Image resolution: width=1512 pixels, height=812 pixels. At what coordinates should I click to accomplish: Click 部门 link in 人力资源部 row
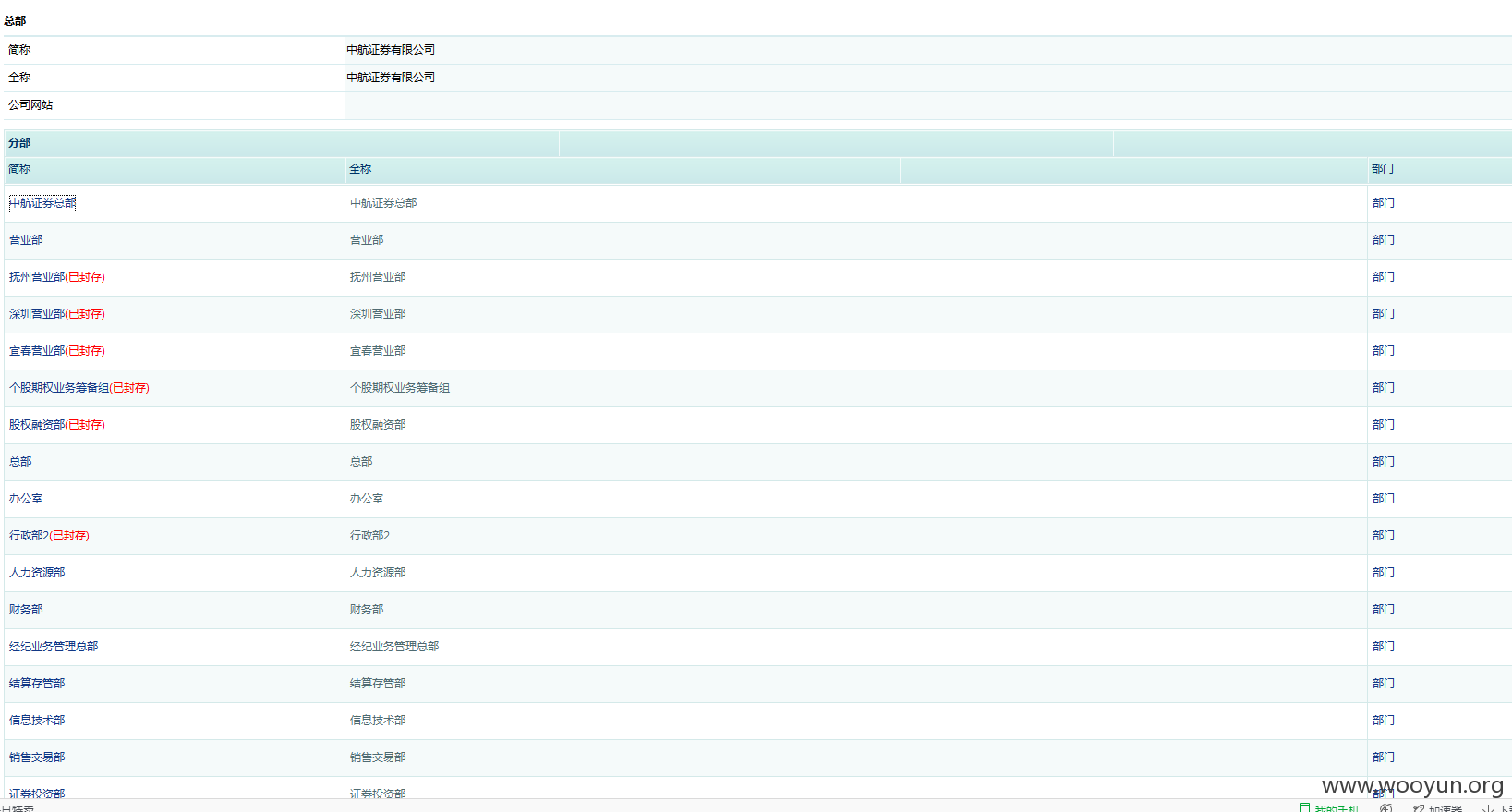[x=1384, y=573]
